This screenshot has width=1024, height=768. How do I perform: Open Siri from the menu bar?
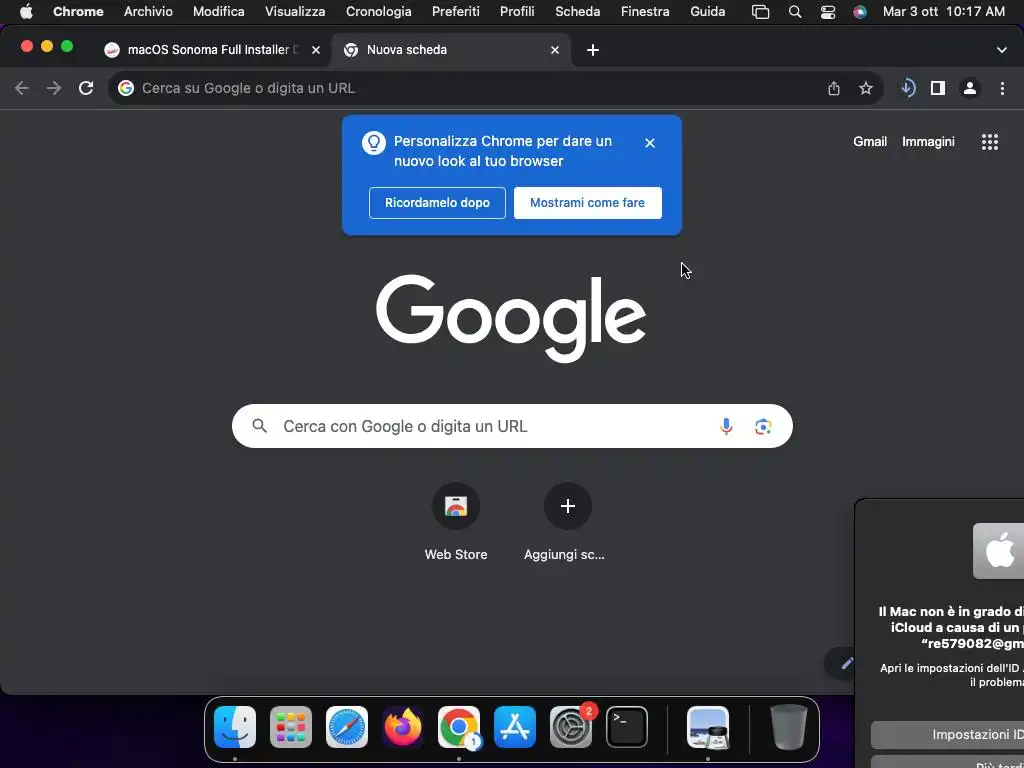860,12
